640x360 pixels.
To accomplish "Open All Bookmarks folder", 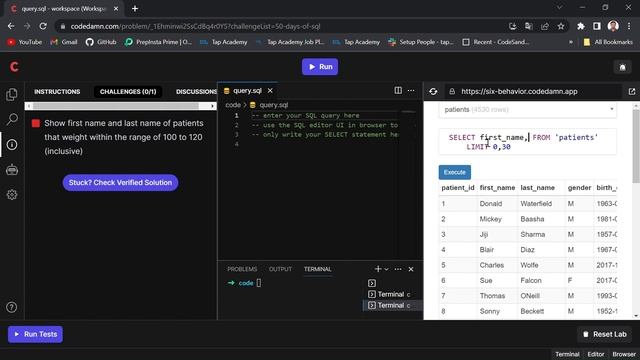I will coord(608,42).
